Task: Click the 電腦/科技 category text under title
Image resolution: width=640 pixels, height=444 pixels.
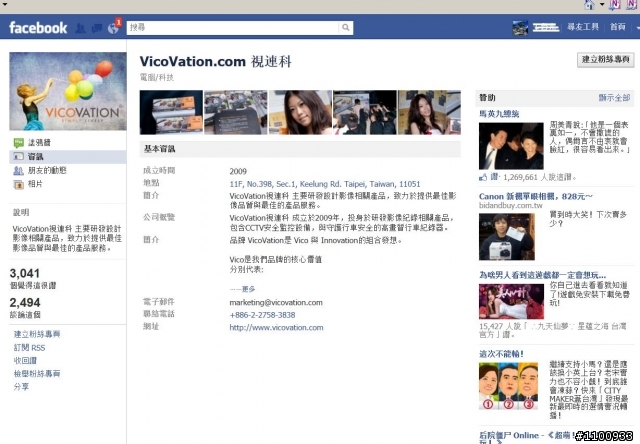Action: (x=157, y=78)
